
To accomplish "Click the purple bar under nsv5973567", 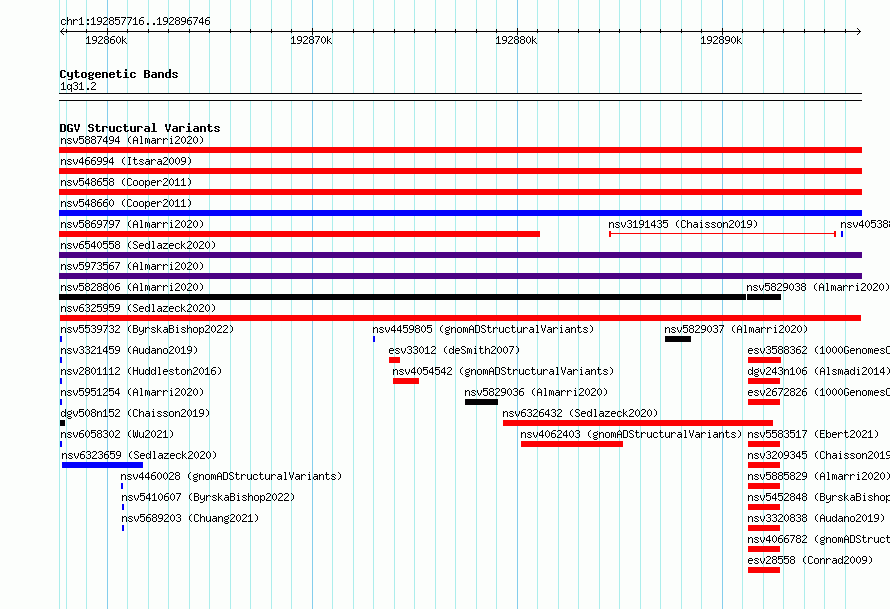I will (x=460, y=276).
